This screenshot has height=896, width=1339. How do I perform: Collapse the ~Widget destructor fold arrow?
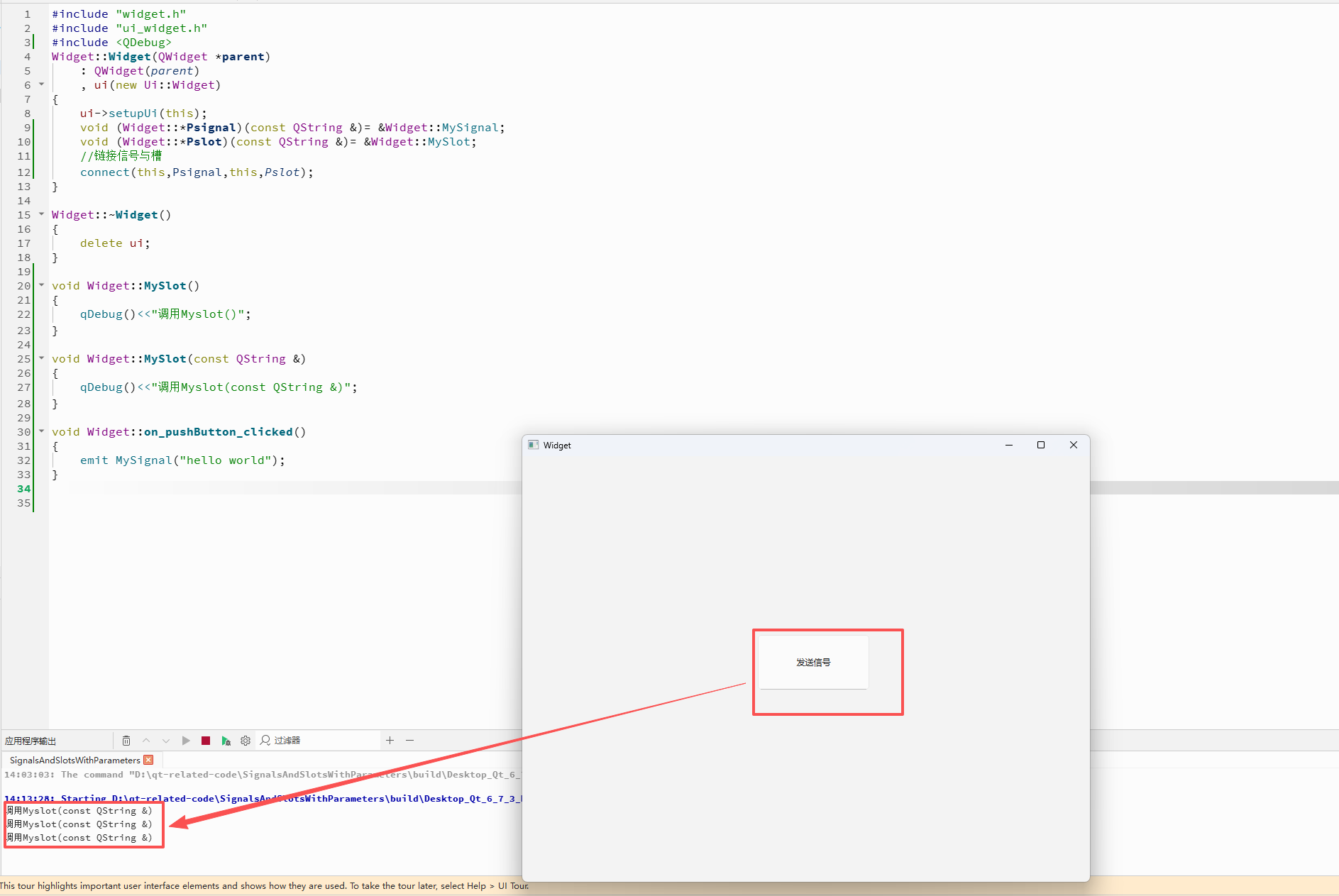pyautogui.click(x=41, y=214)
